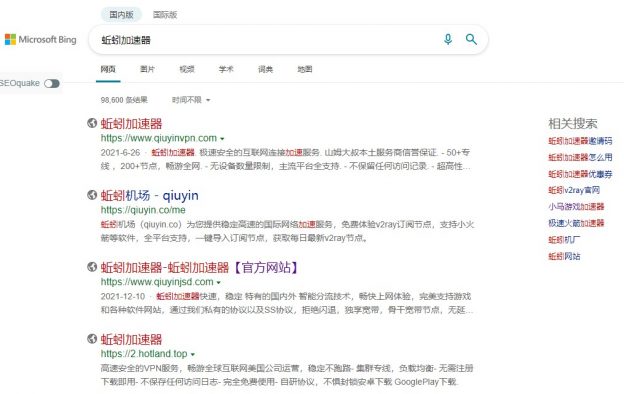Screen dimensions: 624x394
Task: Open the 蚯蚓加速器 title above hotland.top
Action: 131,339
